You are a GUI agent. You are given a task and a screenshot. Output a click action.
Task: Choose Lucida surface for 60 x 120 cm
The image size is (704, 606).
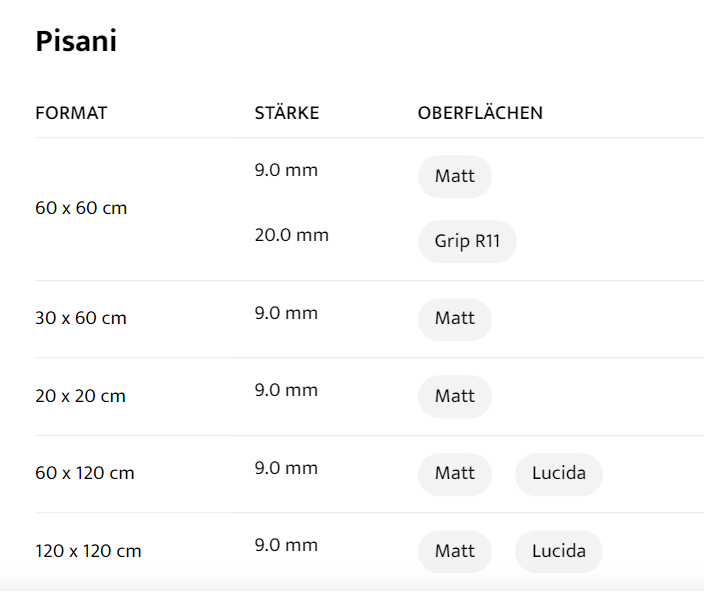tap(558, 473)
